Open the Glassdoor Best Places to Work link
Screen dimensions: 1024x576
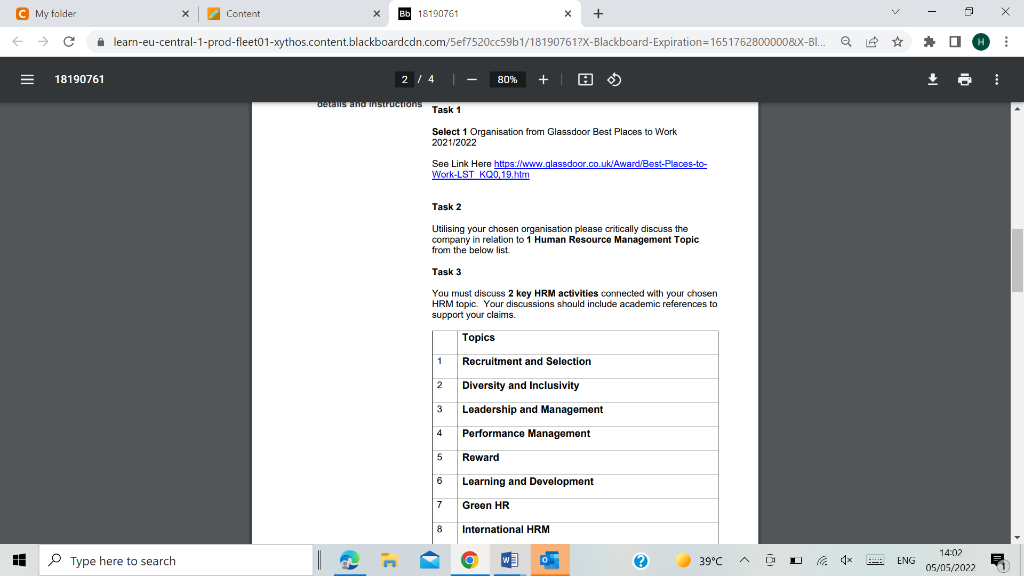click(569, 169)
